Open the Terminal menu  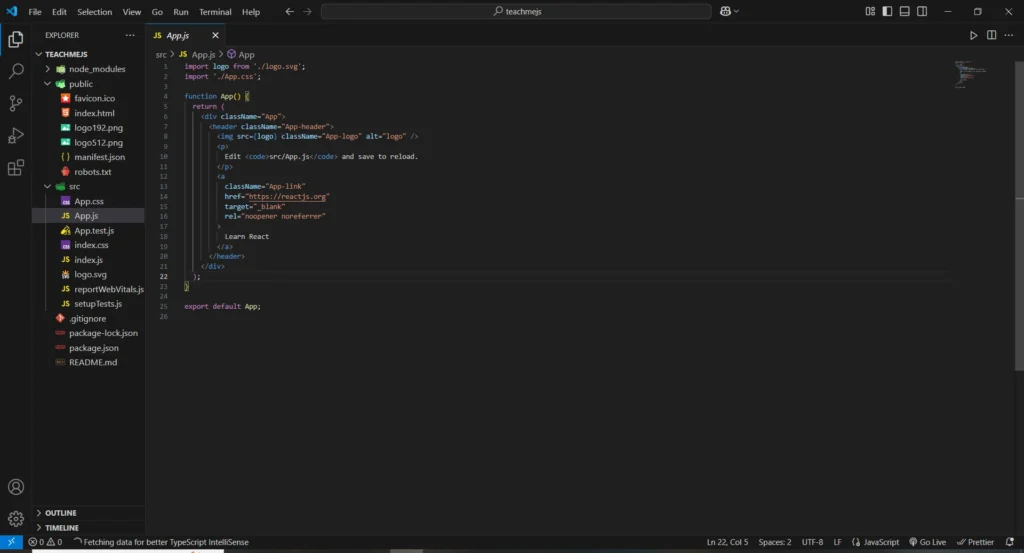coord(216,12)
